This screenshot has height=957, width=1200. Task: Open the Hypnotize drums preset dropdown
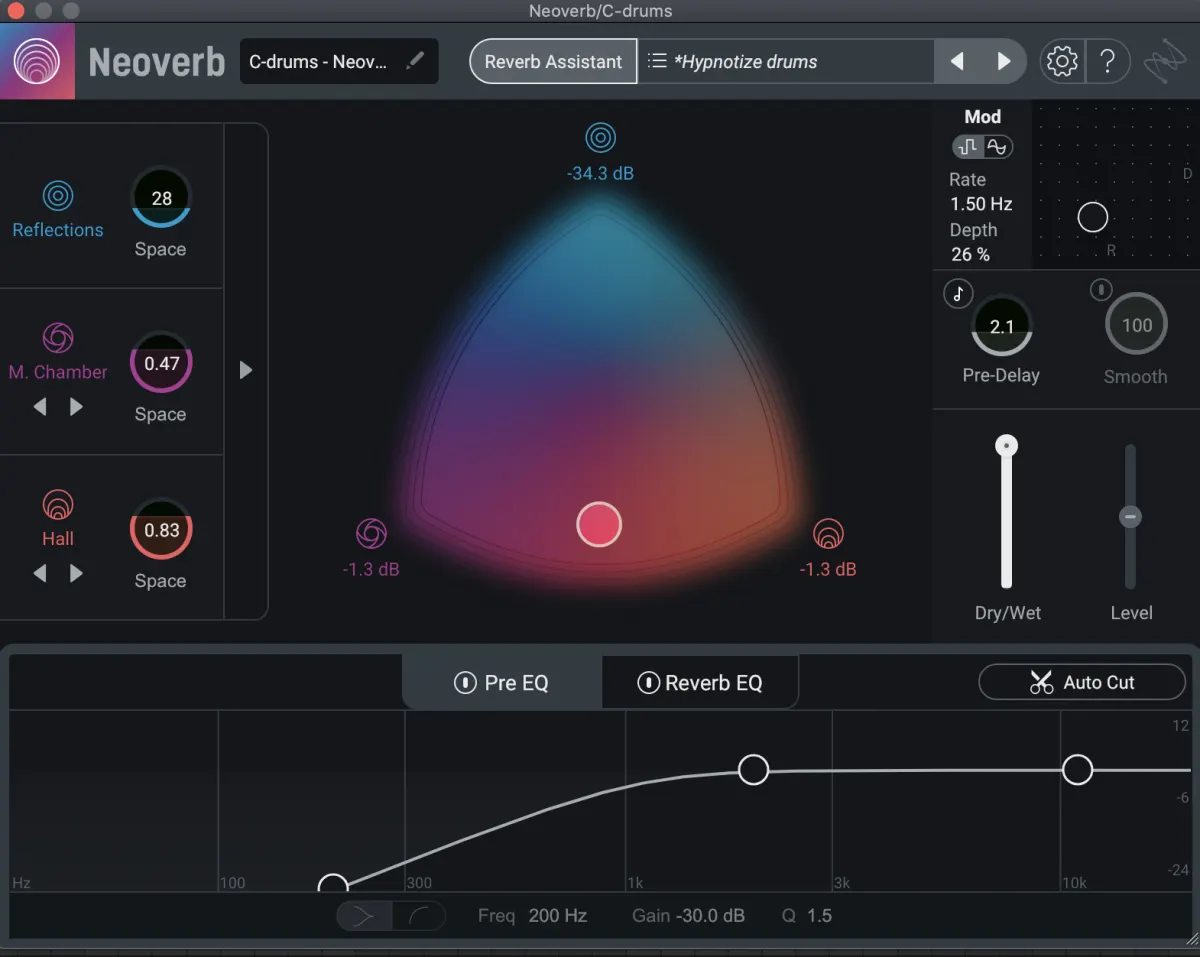[786, 62]
